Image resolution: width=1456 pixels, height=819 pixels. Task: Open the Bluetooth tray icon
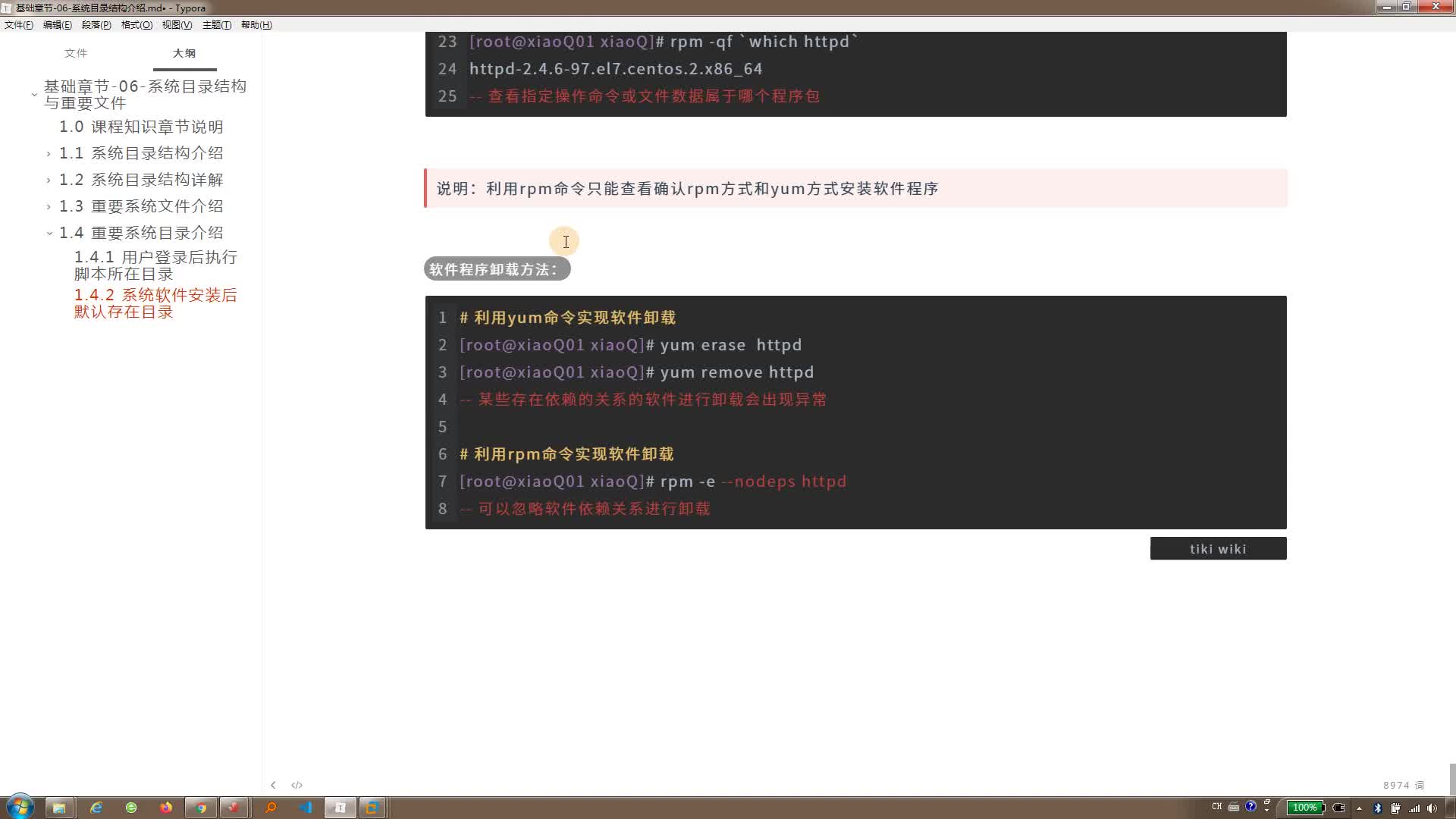[1378, 808]
